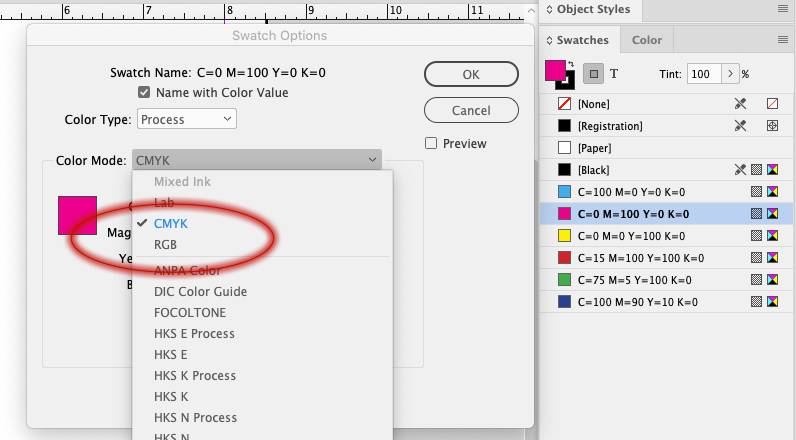Image resolution: width=796 pixels, height=440 pixels.
Task: Click the OK button
Action: pyautogui.click(x=471, y=75)
